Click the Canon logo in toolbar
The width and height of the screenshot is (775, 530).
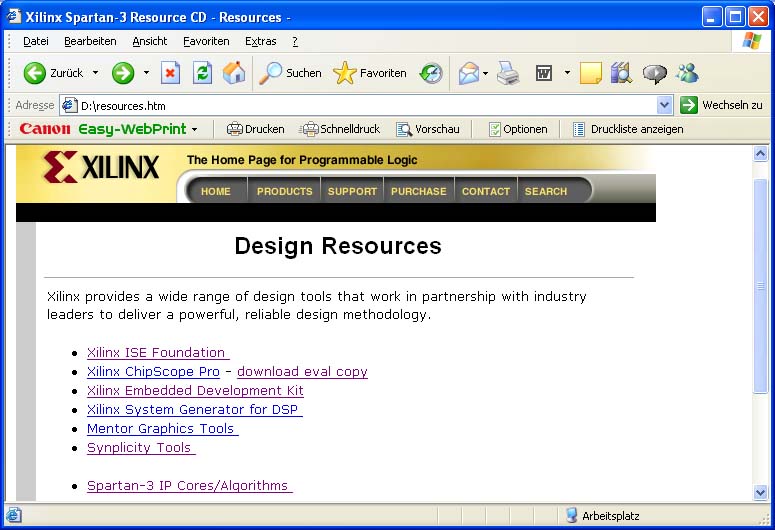45,129
